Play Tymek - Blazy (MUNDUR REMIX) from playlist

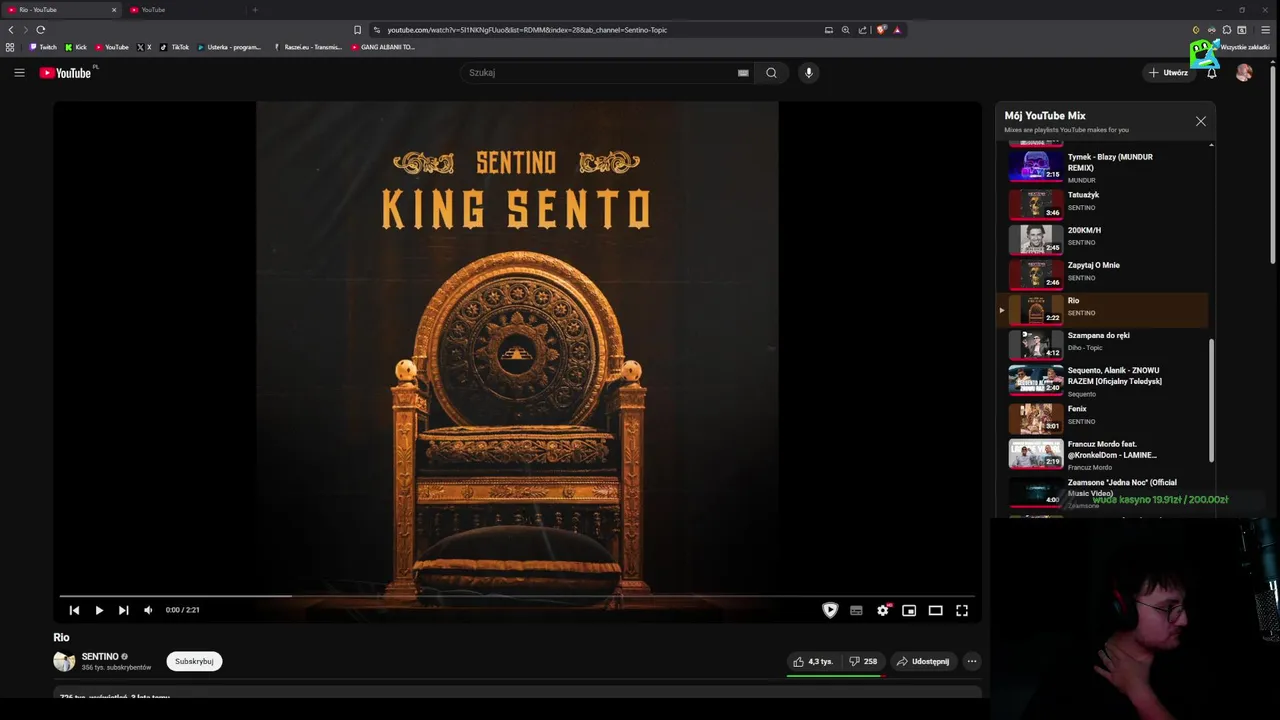tap(1105, 166)
